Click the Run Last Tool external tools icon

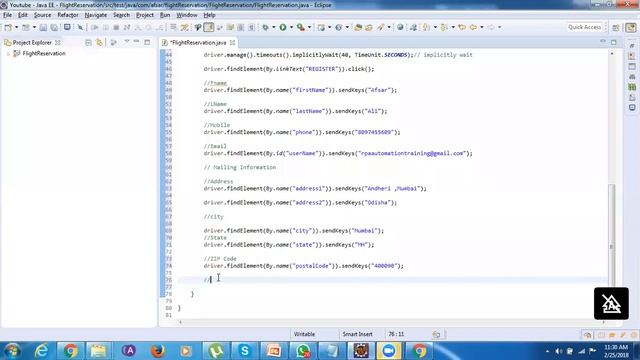pos(301,27)
